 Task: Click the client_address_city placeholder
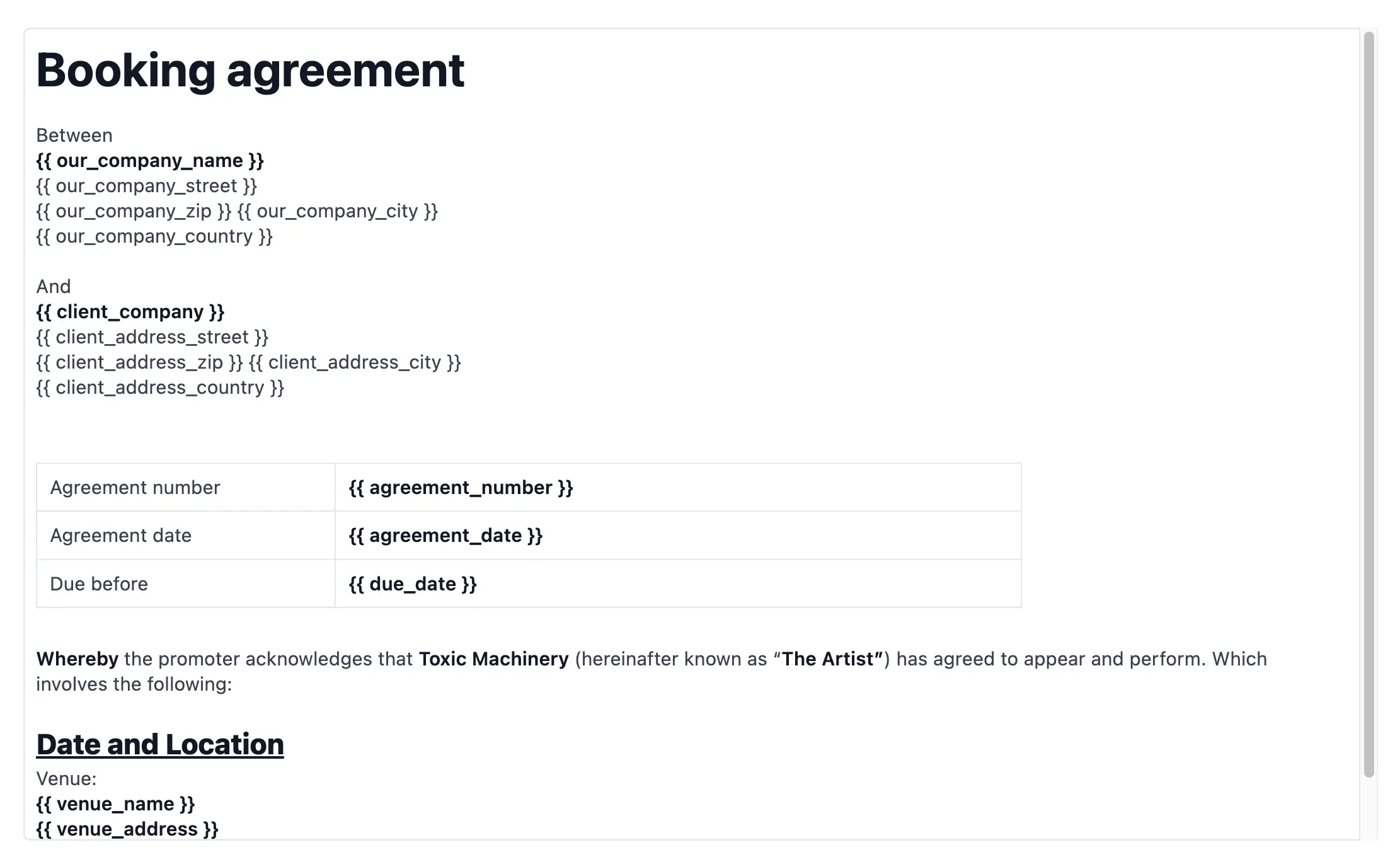(x=355, y=362)
